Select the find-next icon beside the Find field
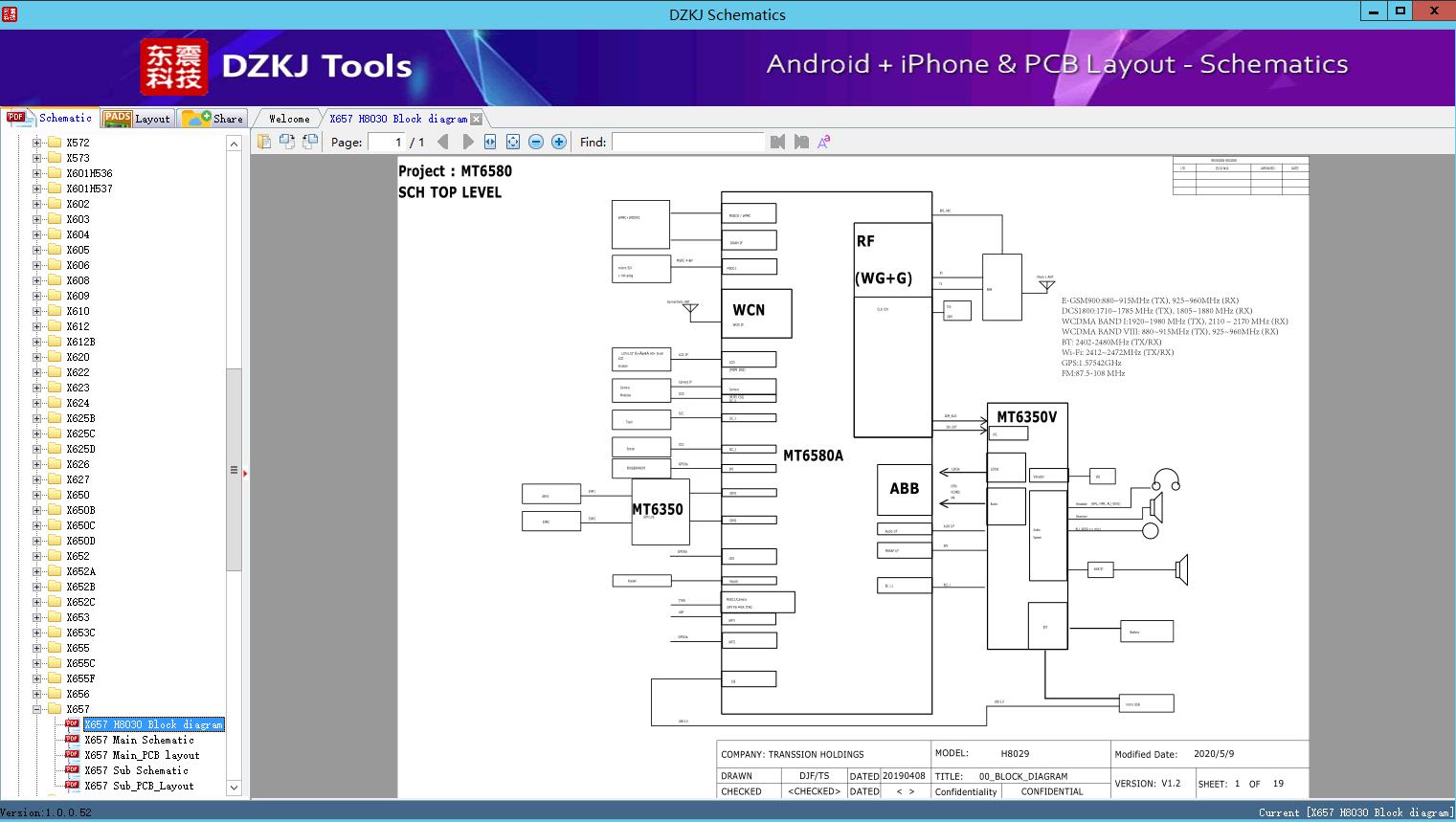 coord(801,141)
